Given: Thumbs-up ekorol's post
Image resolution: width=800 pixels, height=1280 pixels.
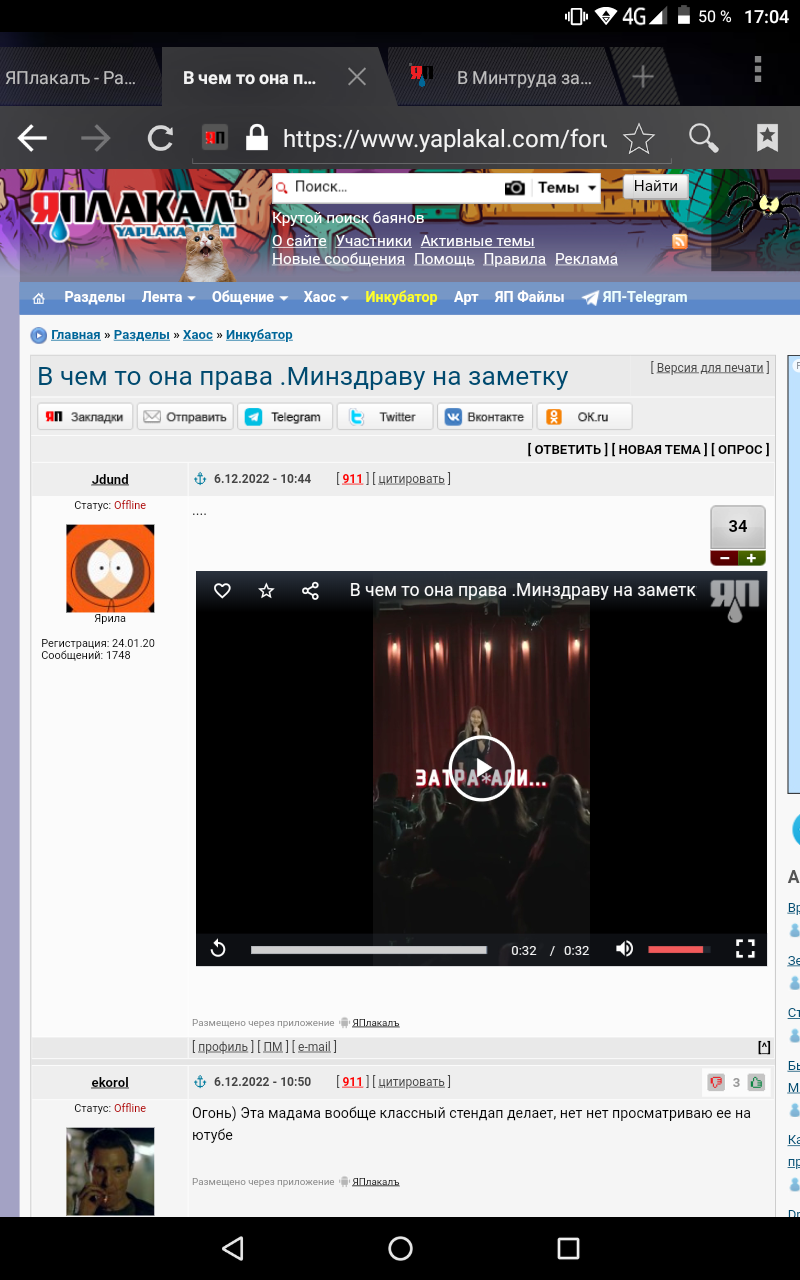Looking at the screenshot, I should point(756,1082).
